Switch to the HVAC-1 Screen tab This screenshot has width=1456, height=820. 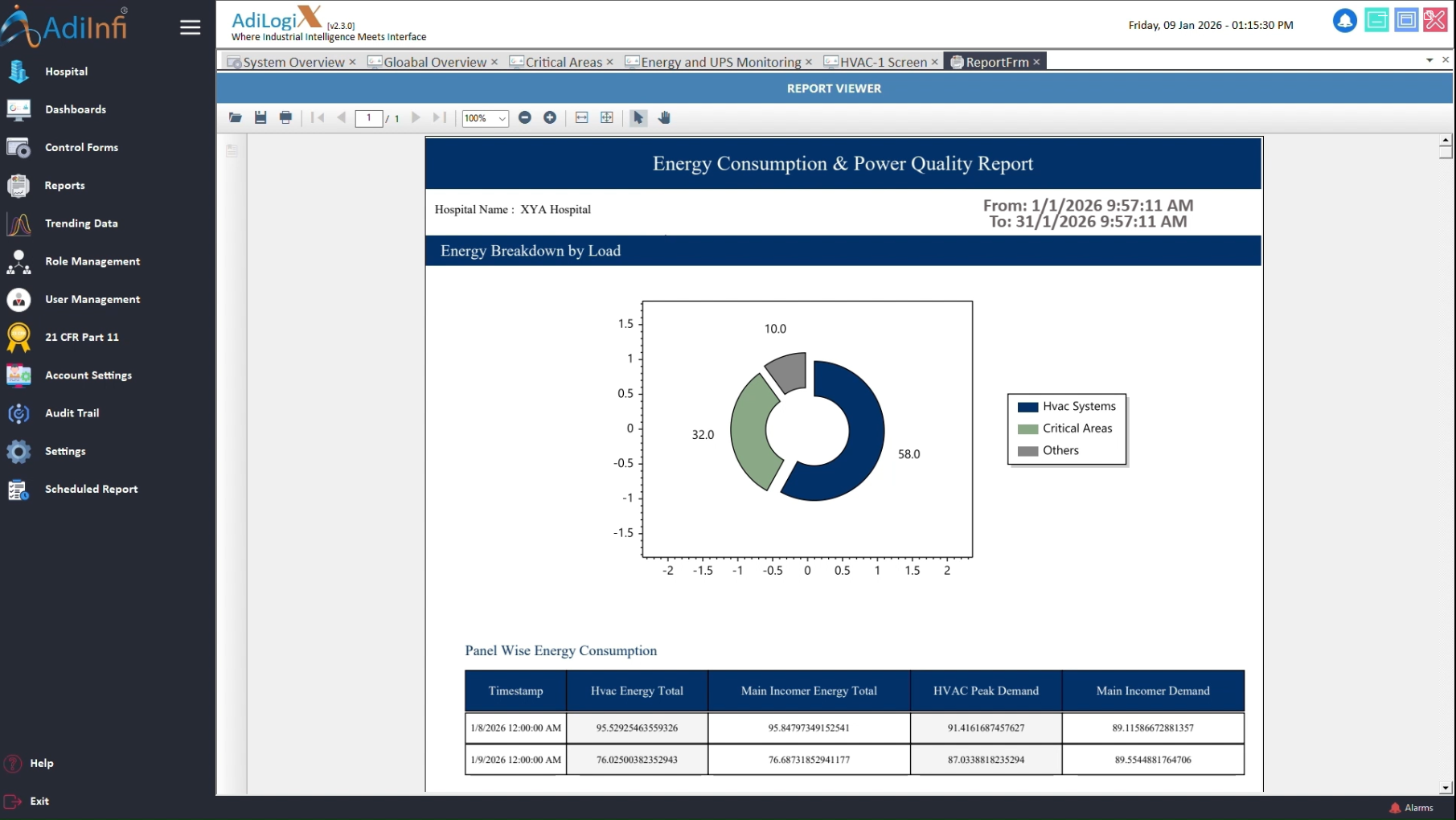[x=883, y=62]
